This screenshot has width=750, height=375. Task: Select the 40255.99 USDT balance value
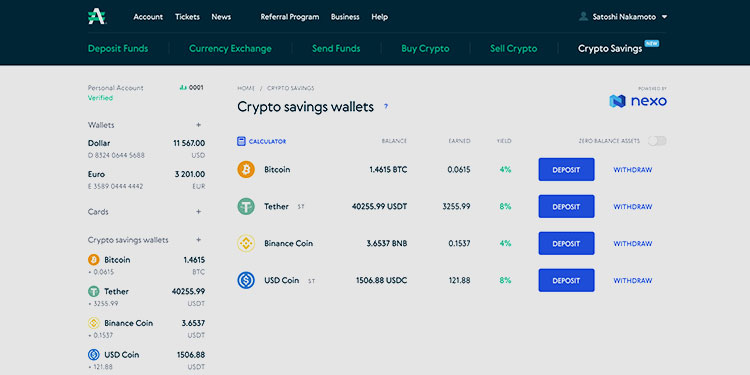(379, 206)
